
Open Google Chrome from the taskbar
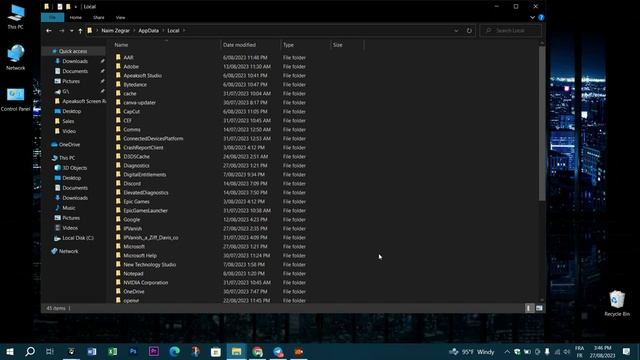click(258, 351)
